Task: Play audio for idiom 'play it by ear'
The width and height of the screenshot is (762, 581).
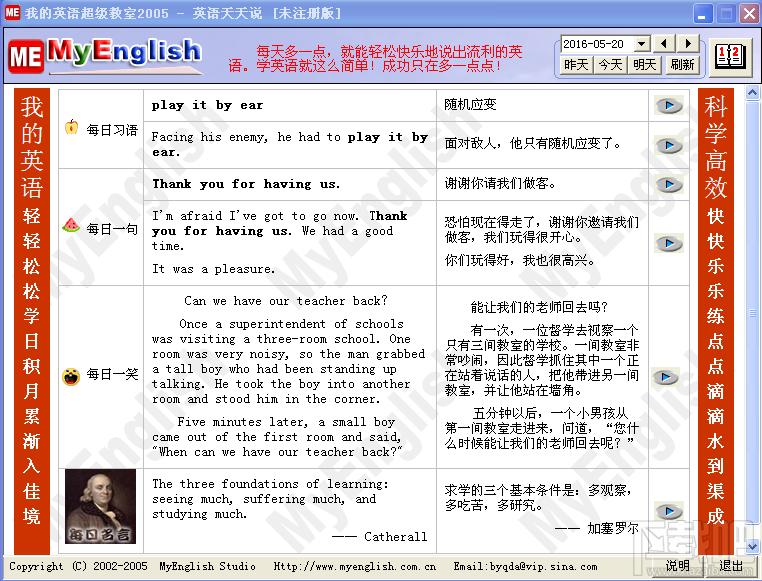Action: 669,105
